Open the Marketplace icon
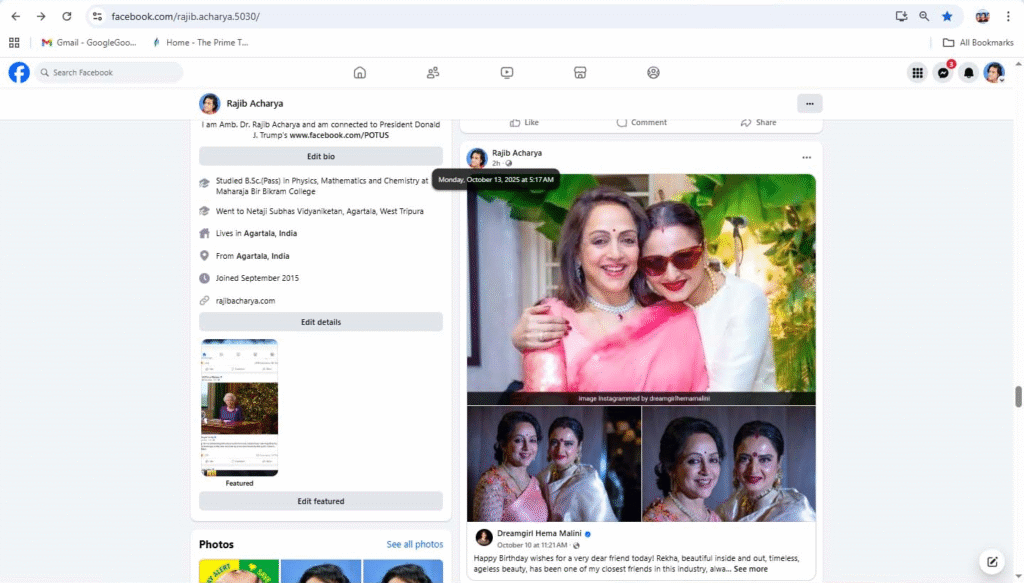Viewport: 1024px width, 583px height. [x=579, y=72]
